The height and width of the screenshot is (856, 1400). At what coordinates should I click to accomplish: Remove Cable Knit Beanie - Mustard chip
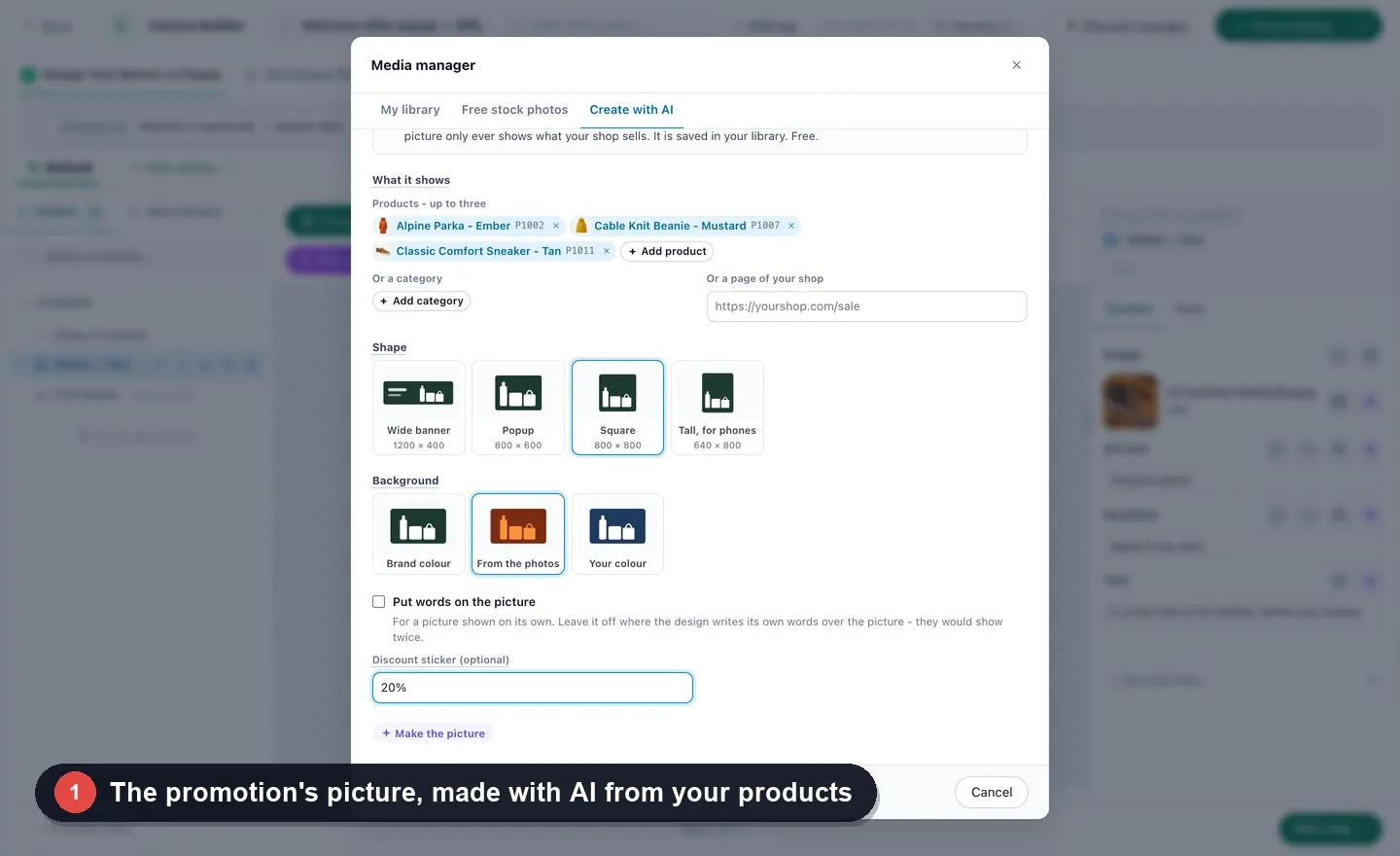(791, 226)
